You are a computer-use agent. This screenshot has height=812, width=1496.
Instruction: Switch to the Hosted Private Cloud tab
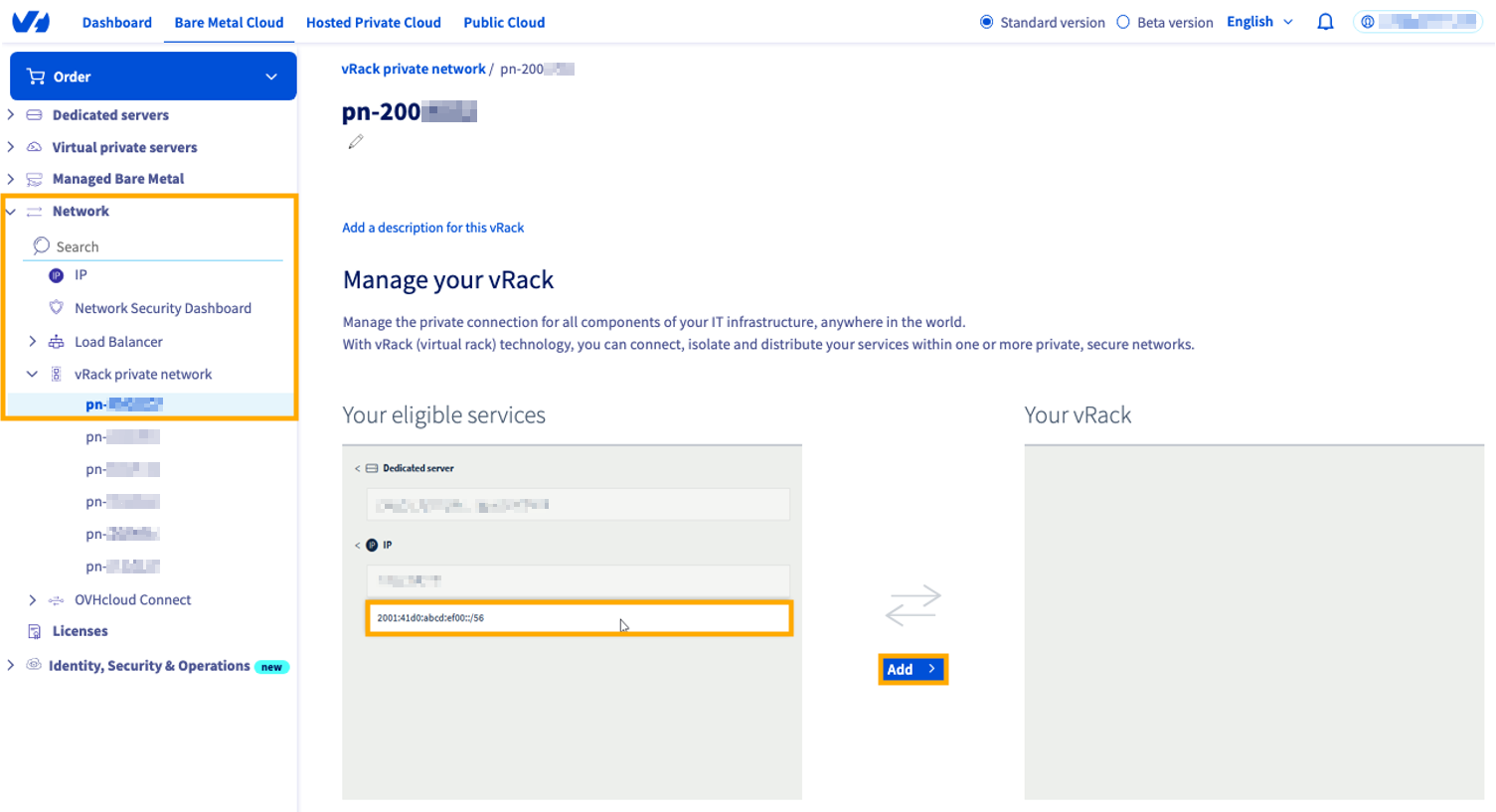pyautogui.click(x=373, y=22)
